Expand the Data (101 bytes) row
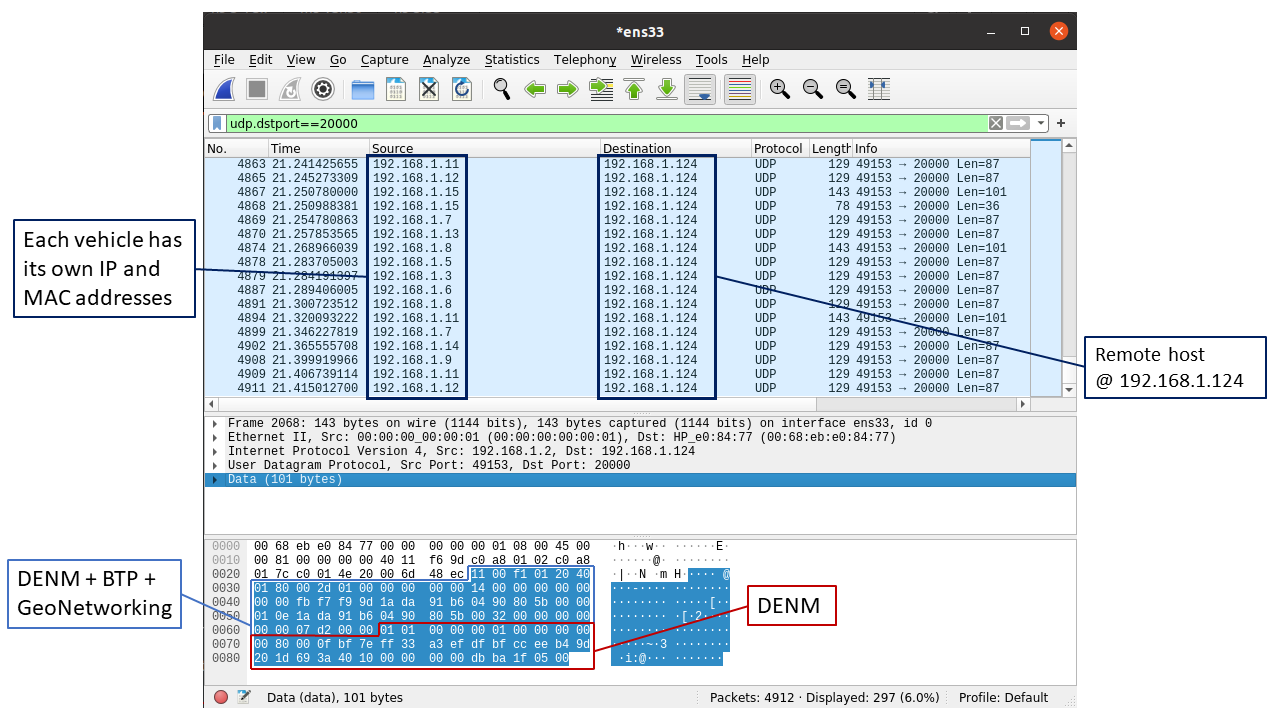This screenshot has height=720, width=1280. 215,480
